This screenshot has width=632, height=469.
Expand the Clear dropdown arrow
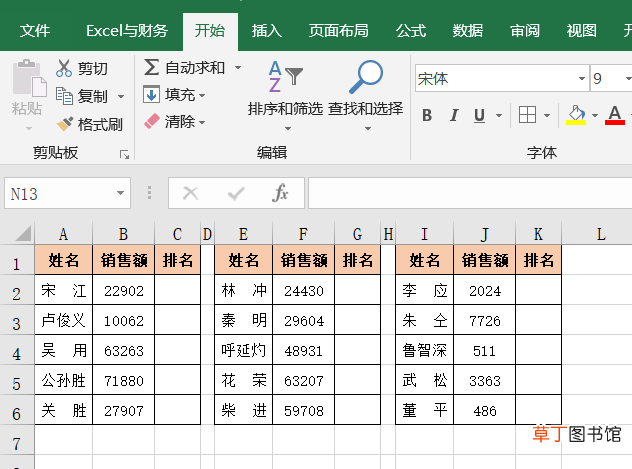(202, 122)
